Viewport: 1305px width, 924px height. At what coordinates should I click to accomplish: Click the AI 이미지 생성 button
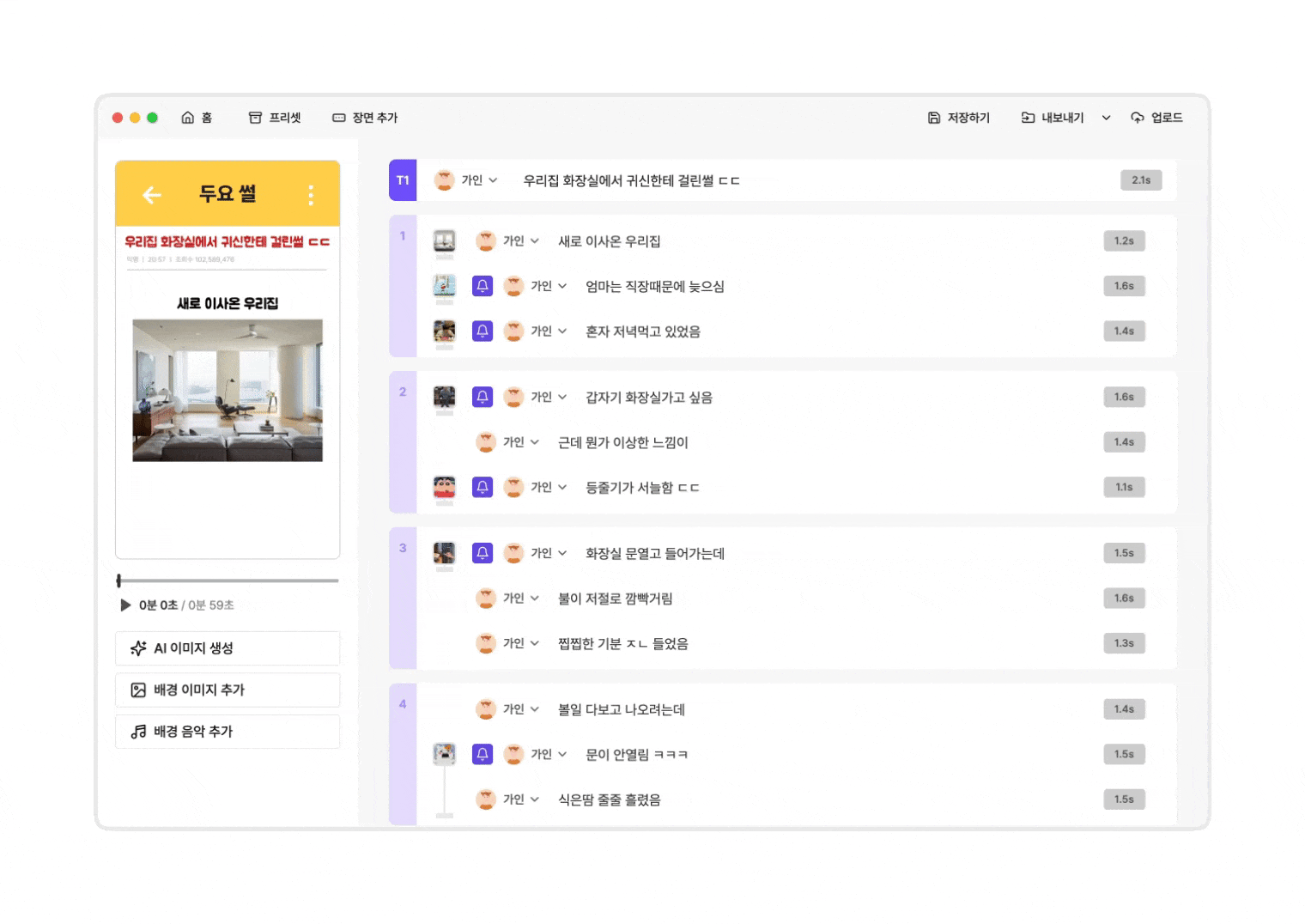click(227, 648)
